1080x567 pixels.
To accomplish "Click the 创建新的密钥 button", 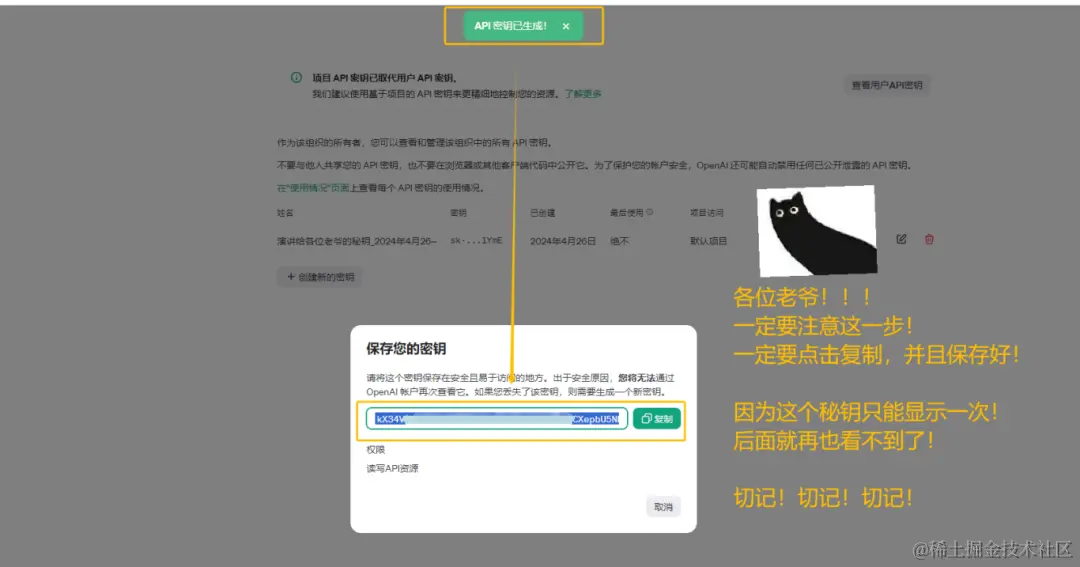I will point(320,277).
